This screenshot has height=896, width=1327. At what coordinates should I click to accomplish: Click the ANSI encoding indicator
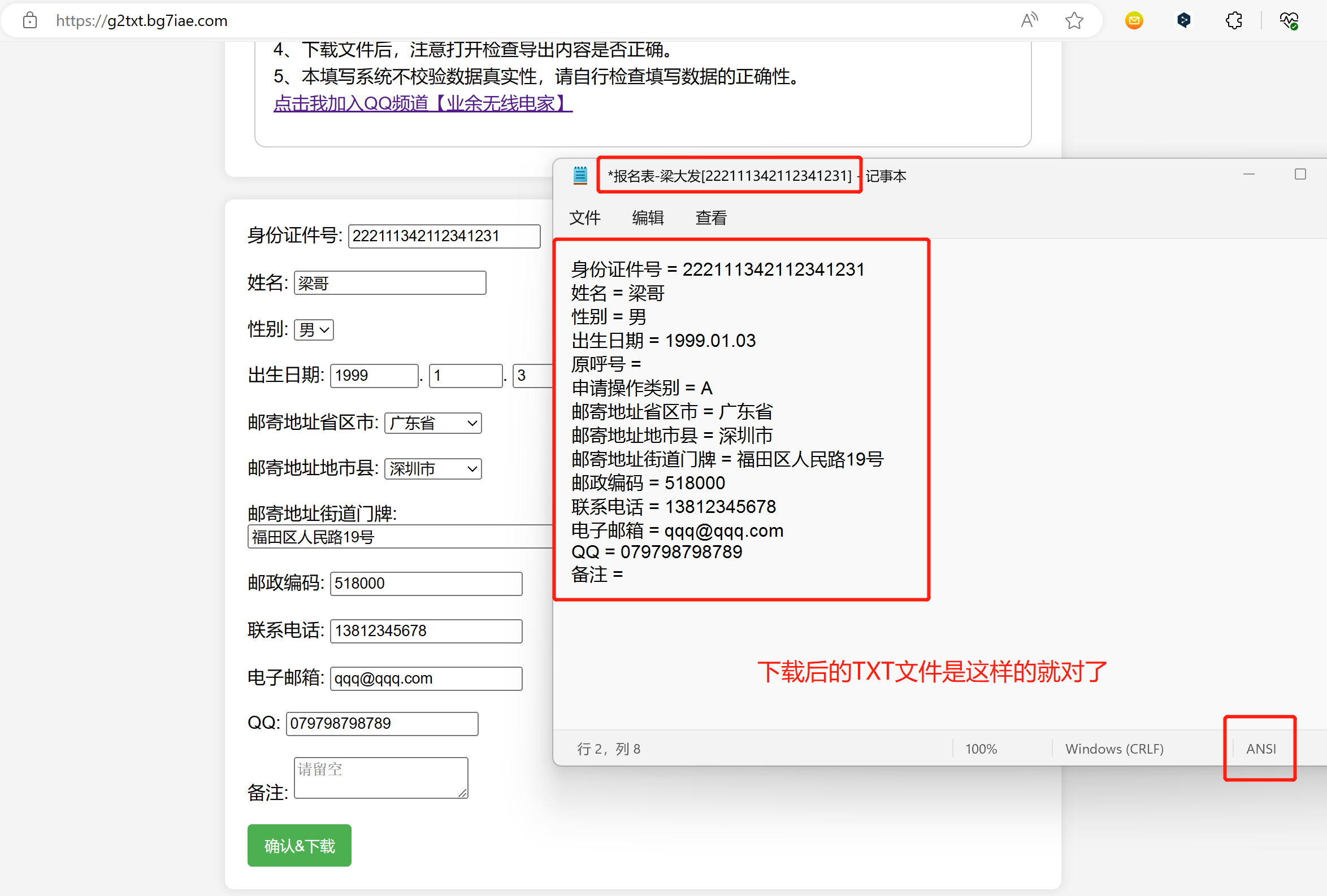pyautogui.click(x=1261, y=748)
